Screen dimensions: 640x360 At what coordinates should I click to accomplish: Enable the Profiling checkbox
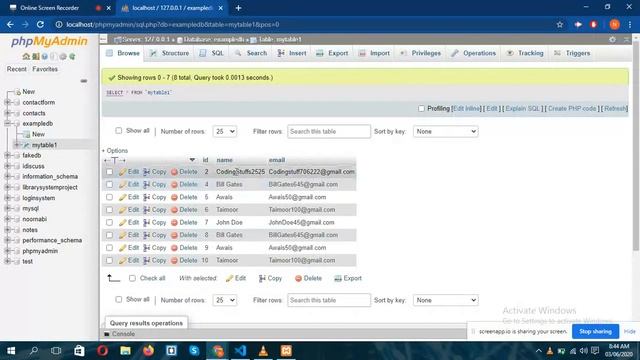click(421, 109)
